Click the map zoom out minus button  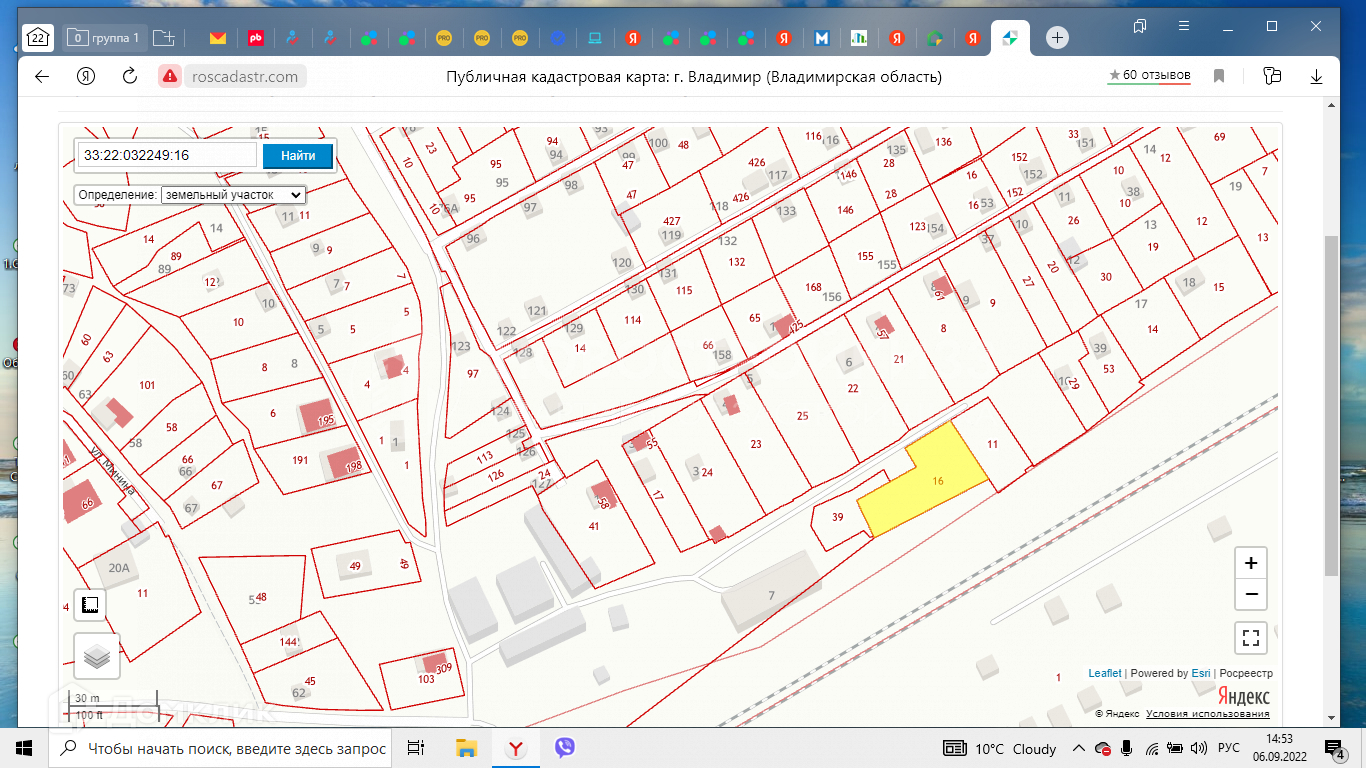coord(1251,595)
